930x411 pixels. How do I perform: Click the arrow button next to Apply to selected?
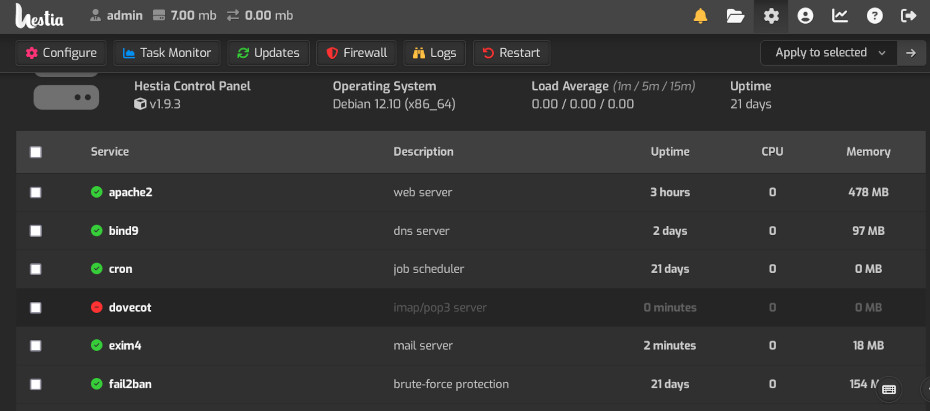[x=911, y=53]
